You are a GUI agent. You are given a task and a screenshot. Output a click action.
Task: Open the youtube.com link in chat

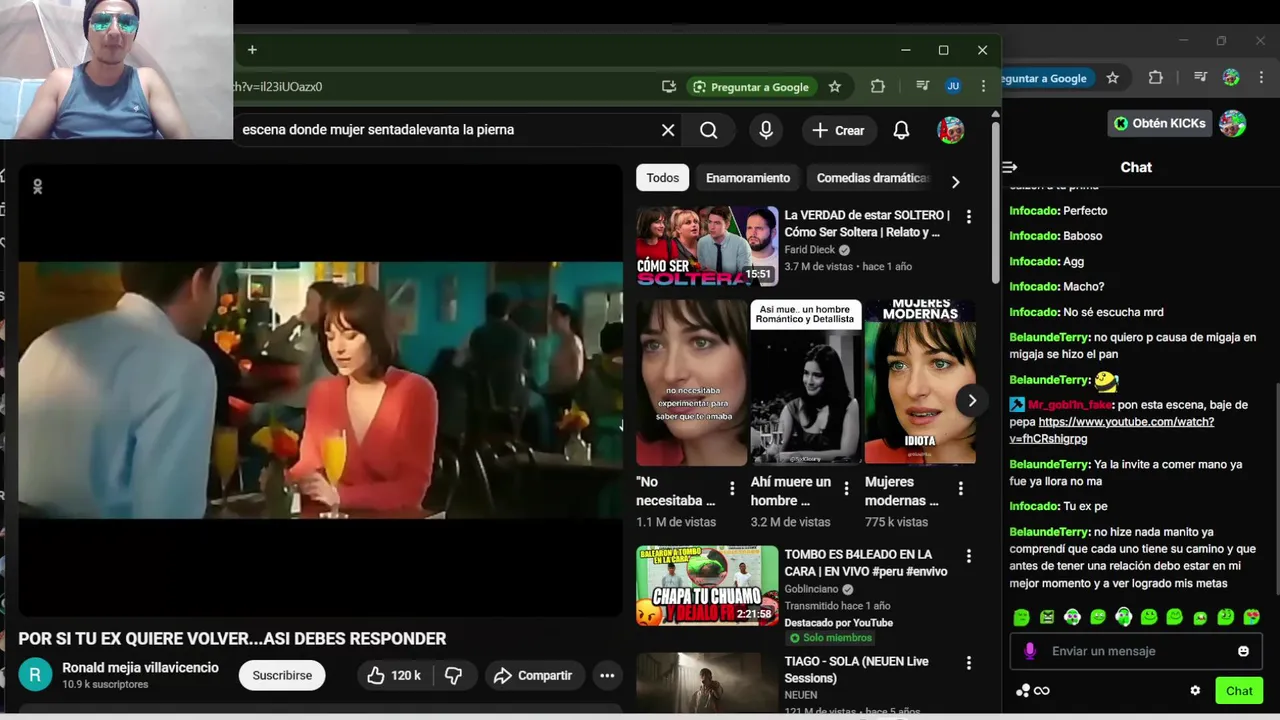(1126, 430)
